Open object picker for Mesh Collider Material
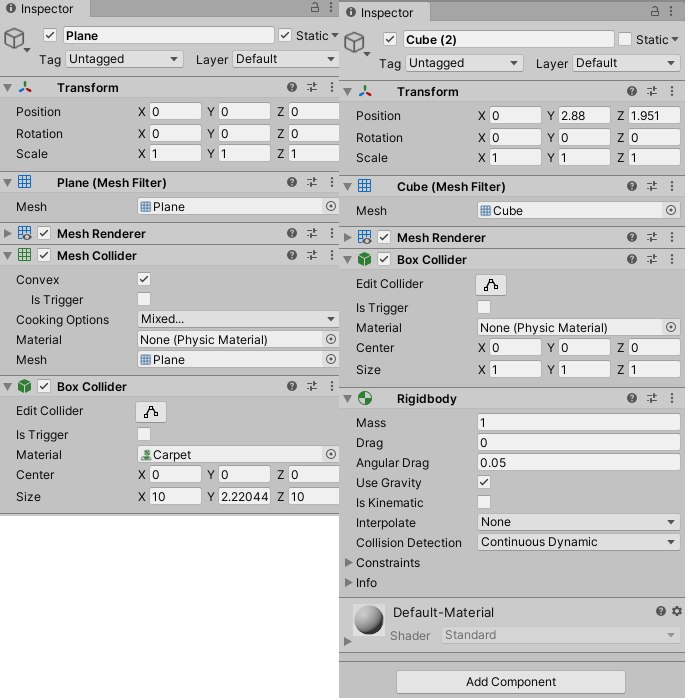Screen dimensions: 689x699 [331, 339]
